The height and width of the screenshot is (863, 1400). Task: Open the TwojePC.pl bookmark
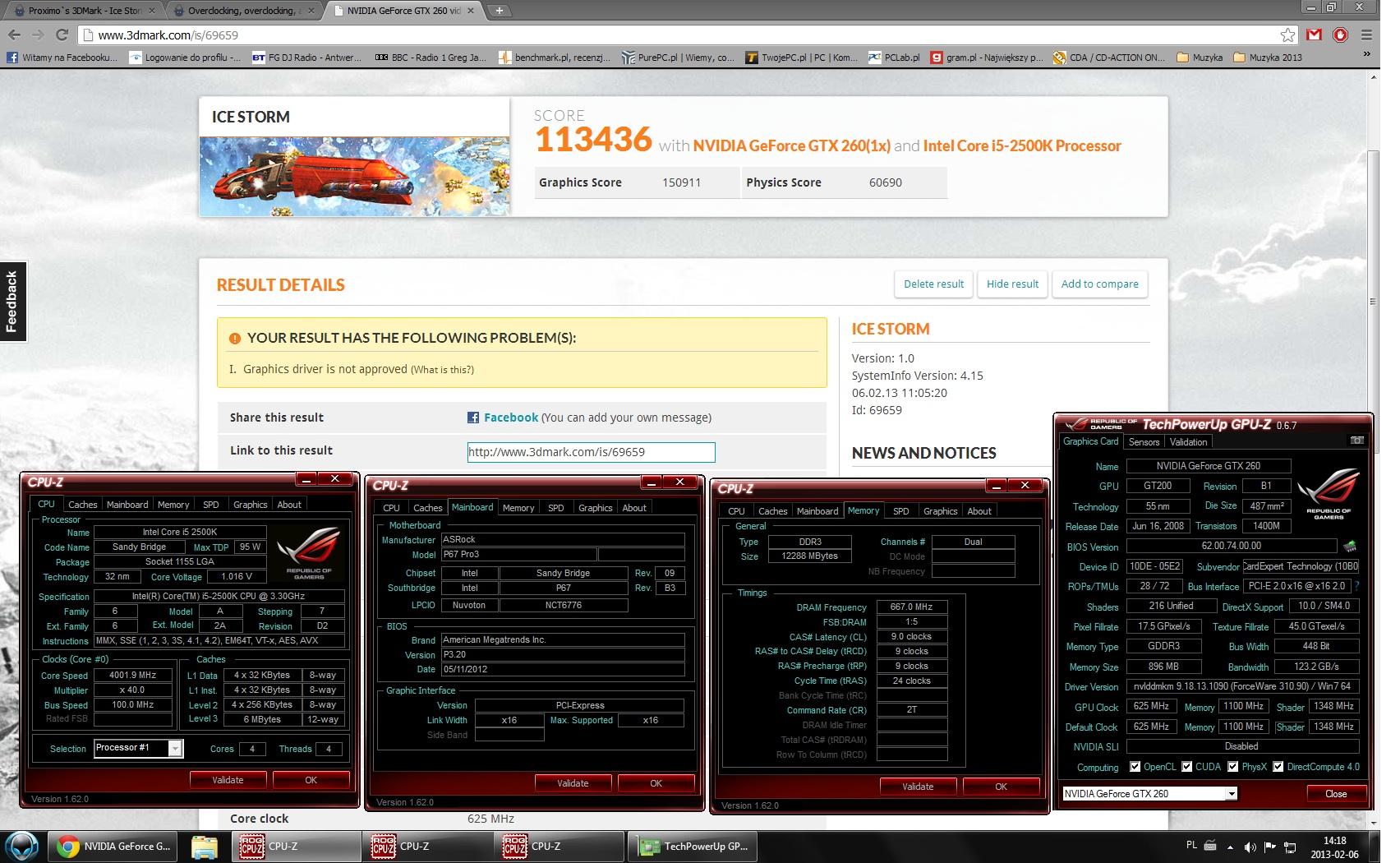tap(801, 58)
